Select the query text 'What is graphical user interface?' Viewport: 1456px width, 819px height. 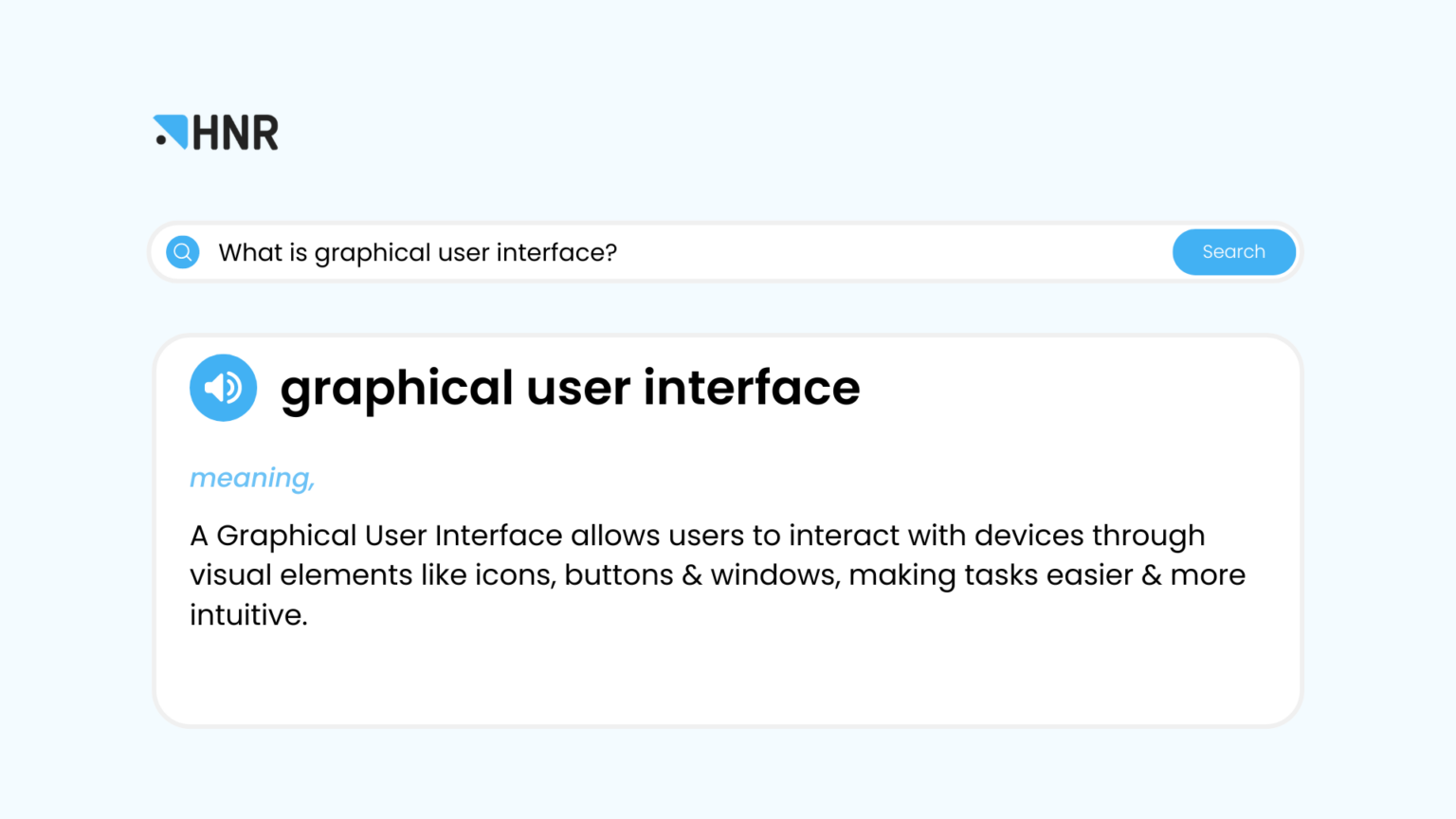pos(418,252)
